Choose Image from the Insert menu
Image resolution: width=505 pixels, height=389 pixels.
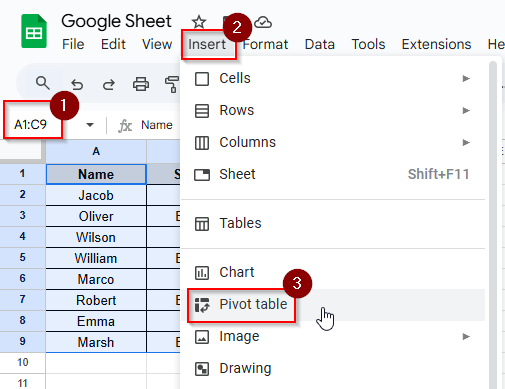pos(333,337)
